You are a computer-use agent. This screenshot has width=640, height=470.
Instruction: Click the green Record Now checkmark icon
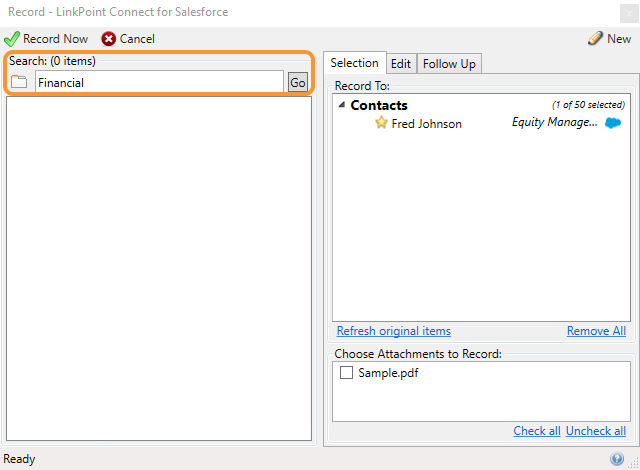pyautogui.click(x=11, y=39)
